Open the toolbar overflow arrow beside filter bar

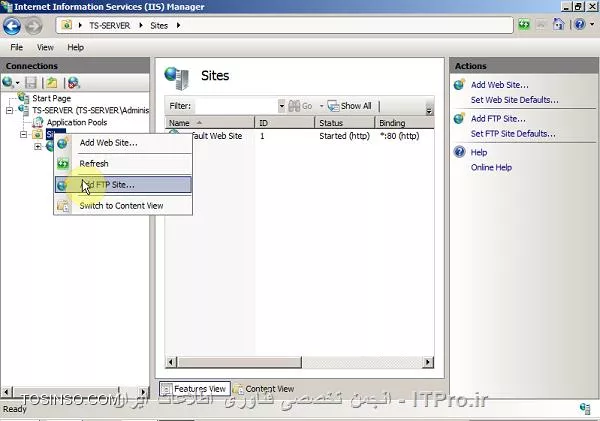pos(429,109)
